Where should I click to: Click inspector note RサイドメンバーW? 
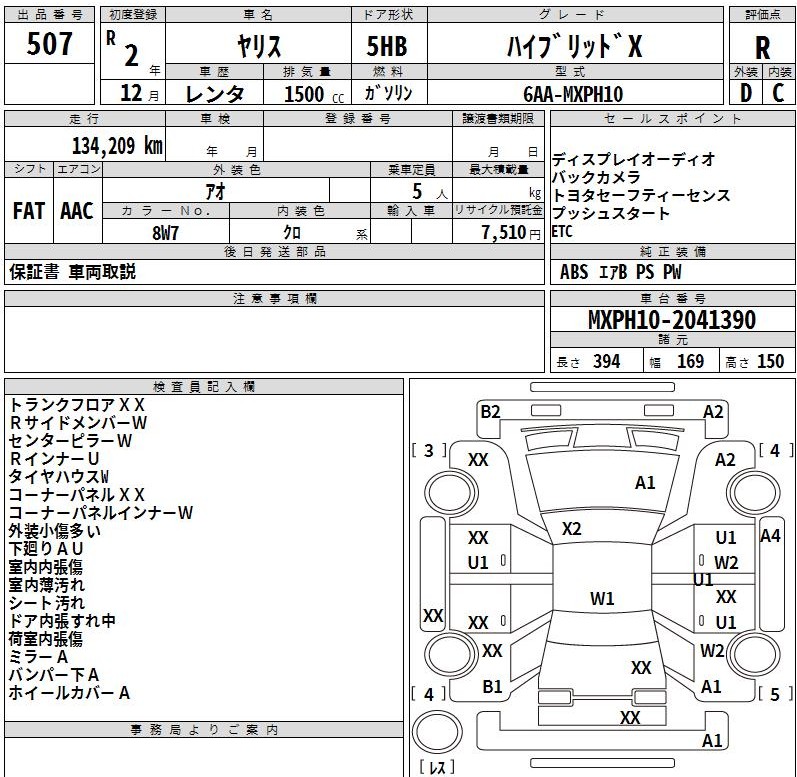coord(78,423)
